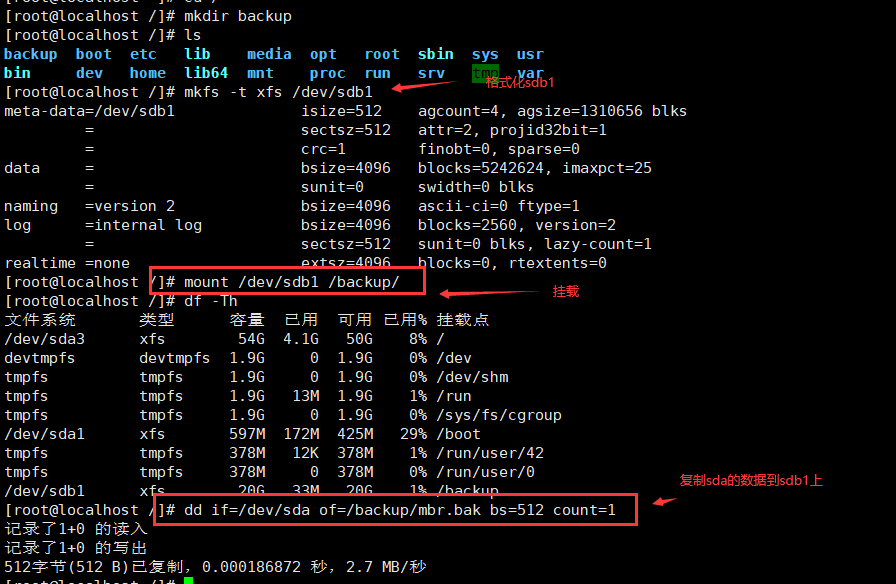Click the '文件系统' column header
Image resolution: width=896 pixels, height=584 pixels.
[40, 319]
